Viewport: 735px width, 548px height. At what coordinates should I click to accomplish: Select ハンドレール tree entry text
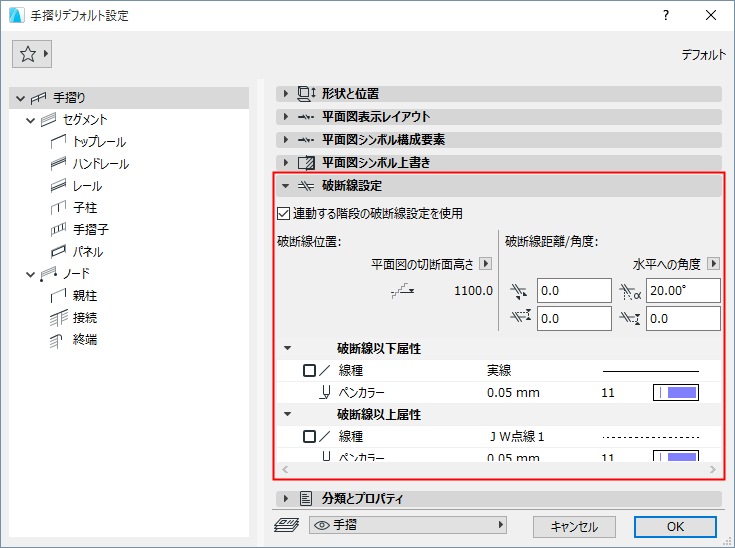[101, 164]
